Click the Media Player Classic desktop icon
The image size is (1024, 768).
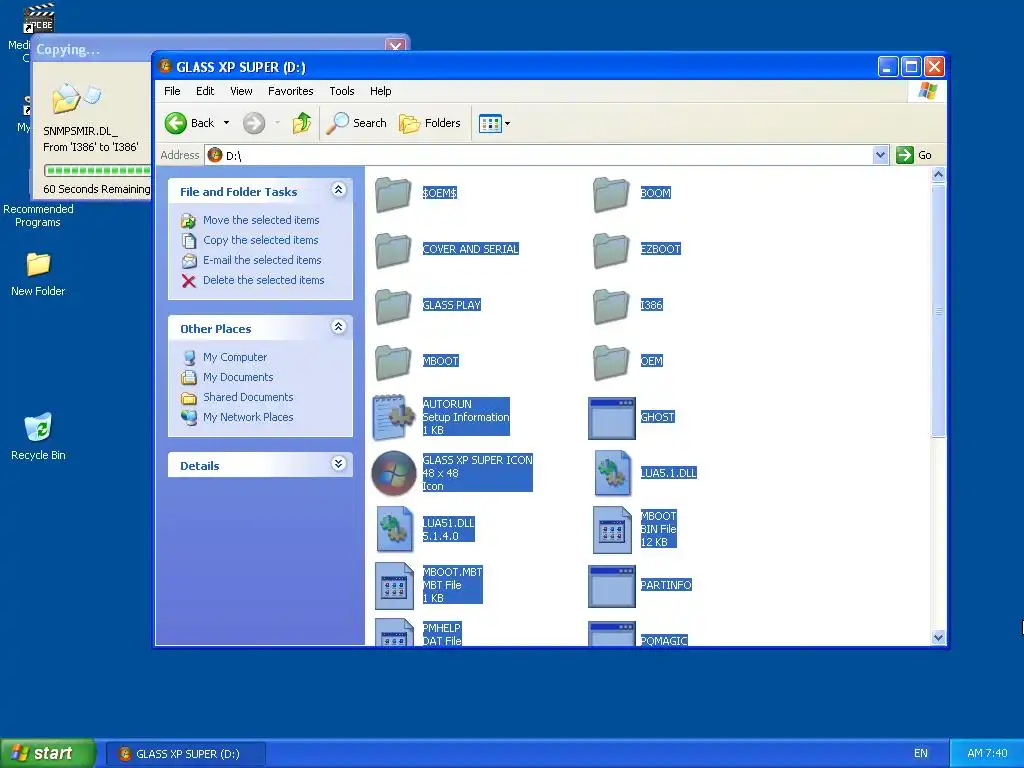pyautogui.click(x=39, y=18)
